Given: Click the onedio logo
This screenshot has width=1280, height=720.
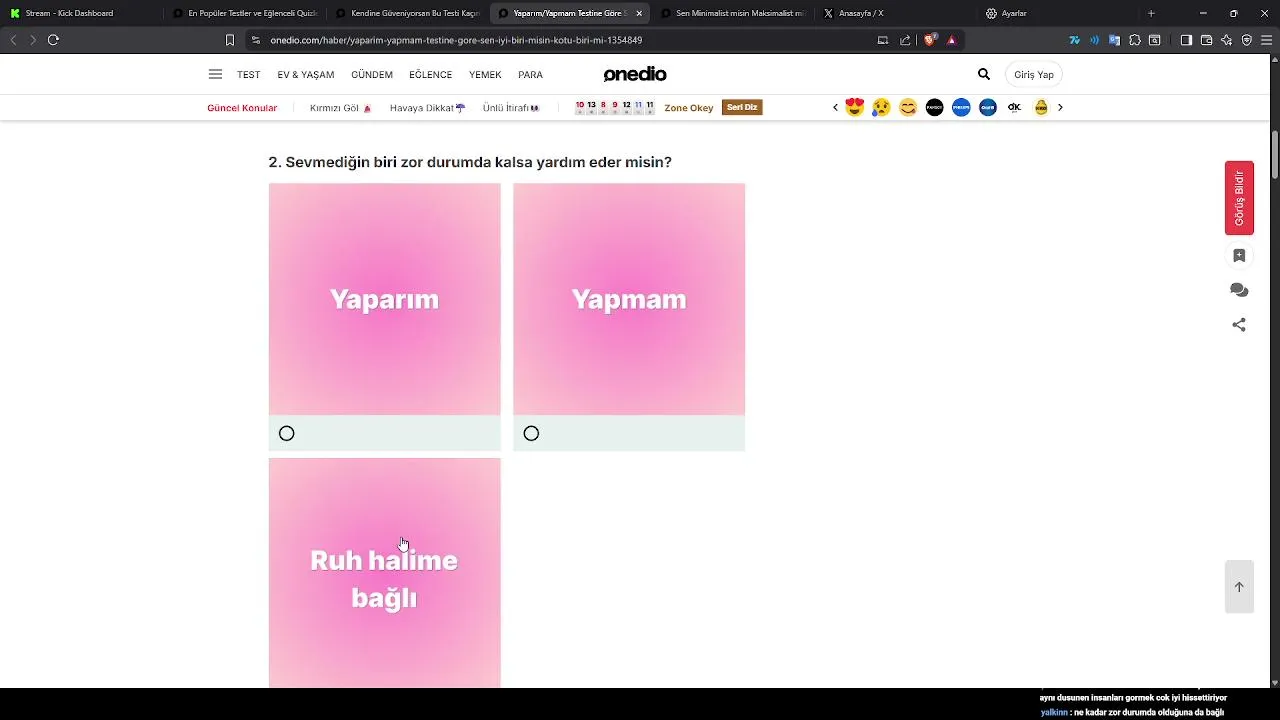Looking at the screenshot, I should click(x=635, y=74).
